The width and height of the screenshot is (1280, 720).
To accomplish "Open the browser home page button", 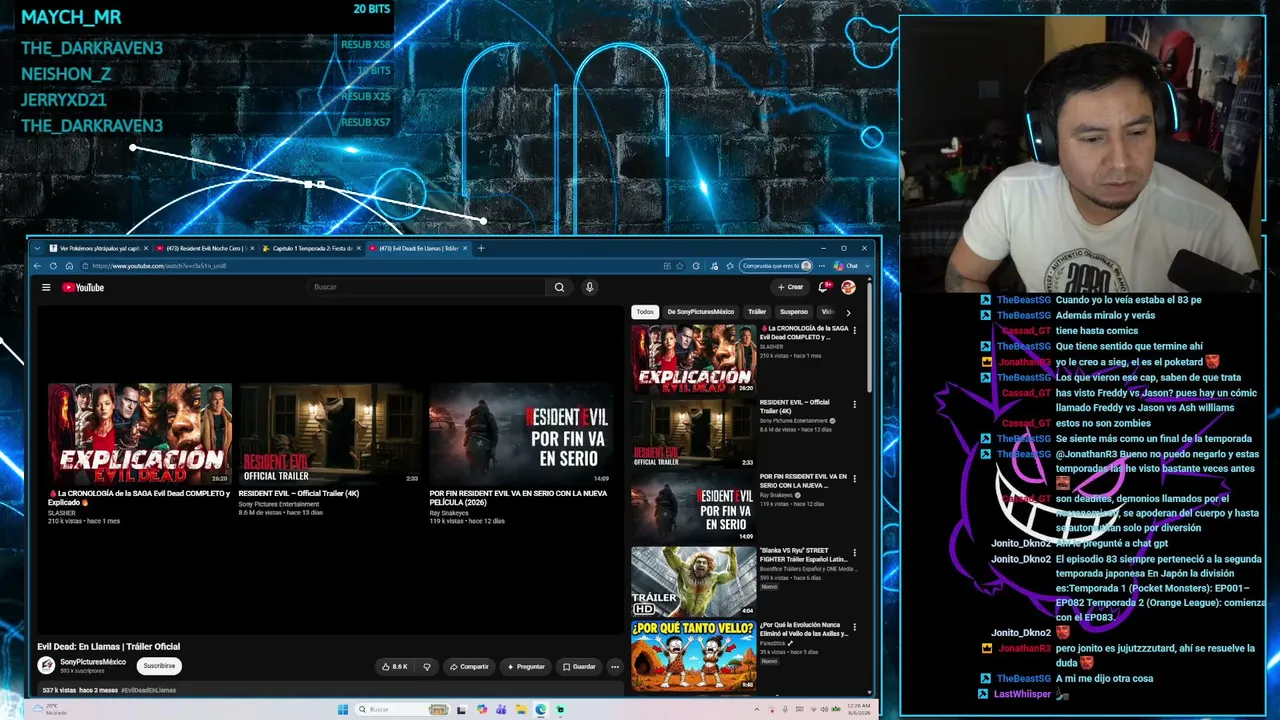I will (69, 266).
